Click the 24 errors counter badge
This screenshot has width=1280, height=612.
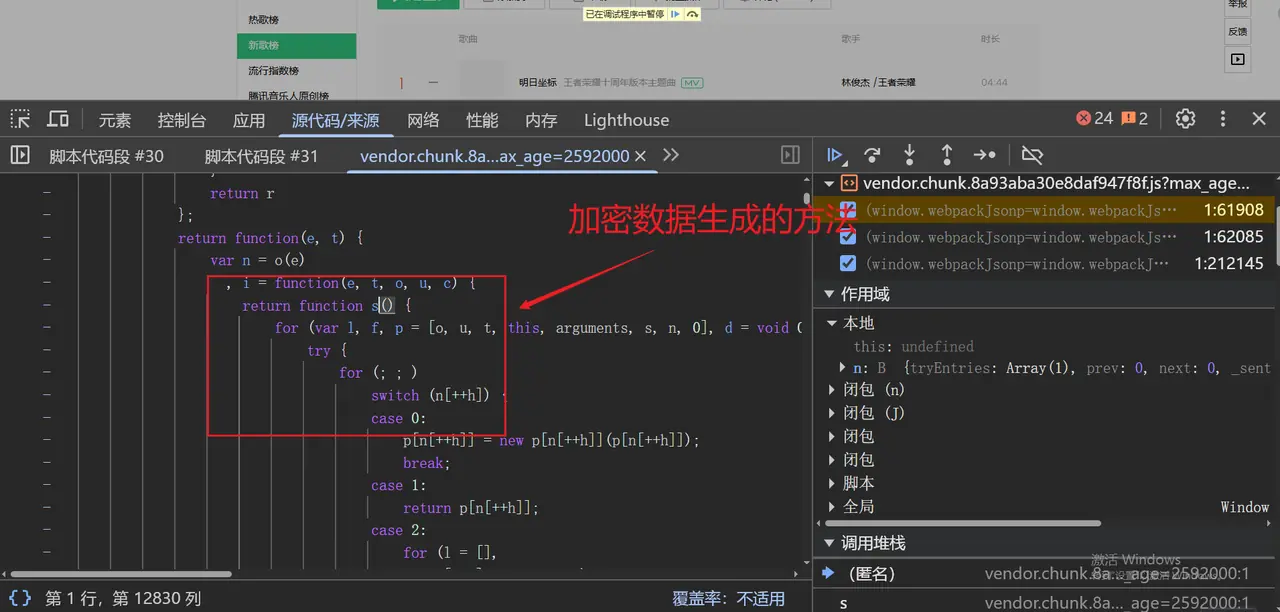pyautogui.click(x=1094, y=119)
